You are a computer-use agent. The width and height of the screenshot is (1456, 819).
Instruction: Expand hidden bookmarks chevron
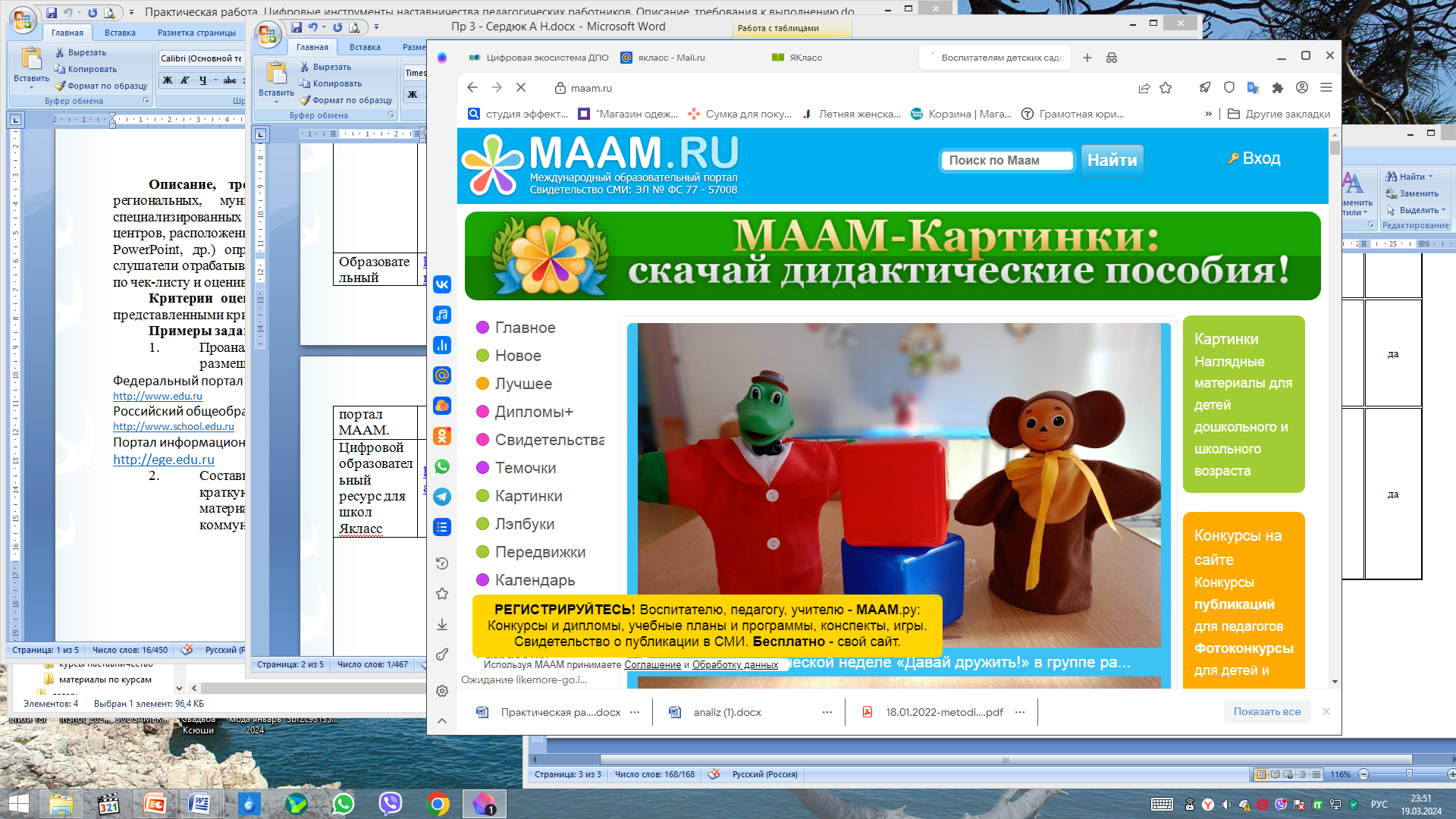(x=1208, y=114)
